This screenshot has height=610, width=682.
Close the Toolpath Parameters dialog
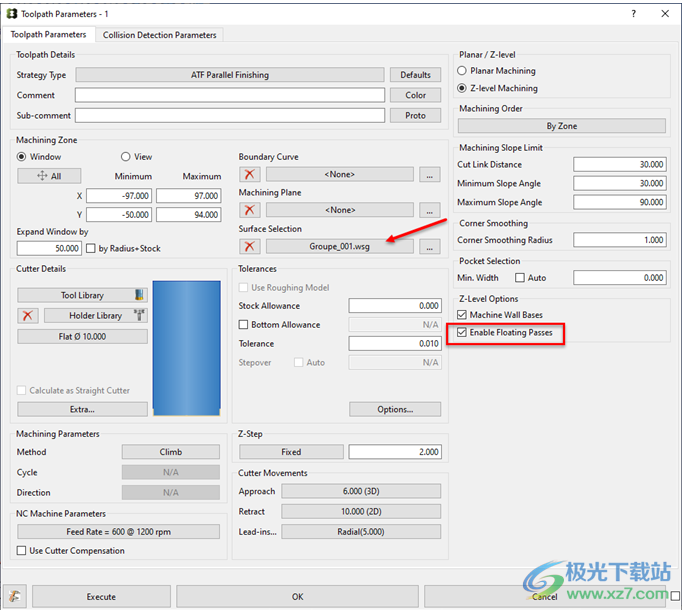click(665, 13)
